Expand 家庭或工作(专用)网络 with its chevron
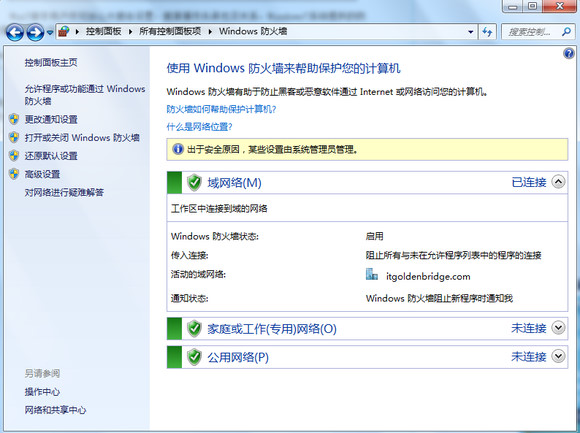 pyautogui.click(x=558, y=328)
